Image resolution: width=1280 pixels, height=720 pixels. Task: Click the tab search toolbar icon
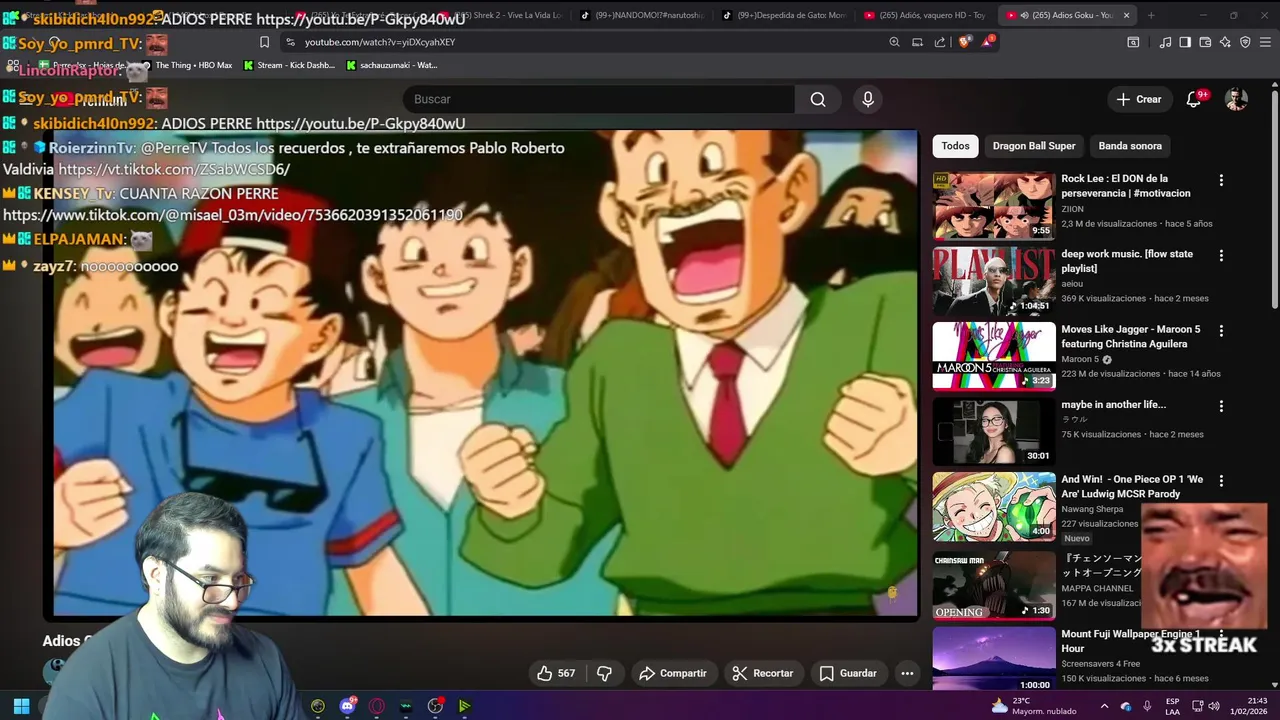[x=1133, y=42]
